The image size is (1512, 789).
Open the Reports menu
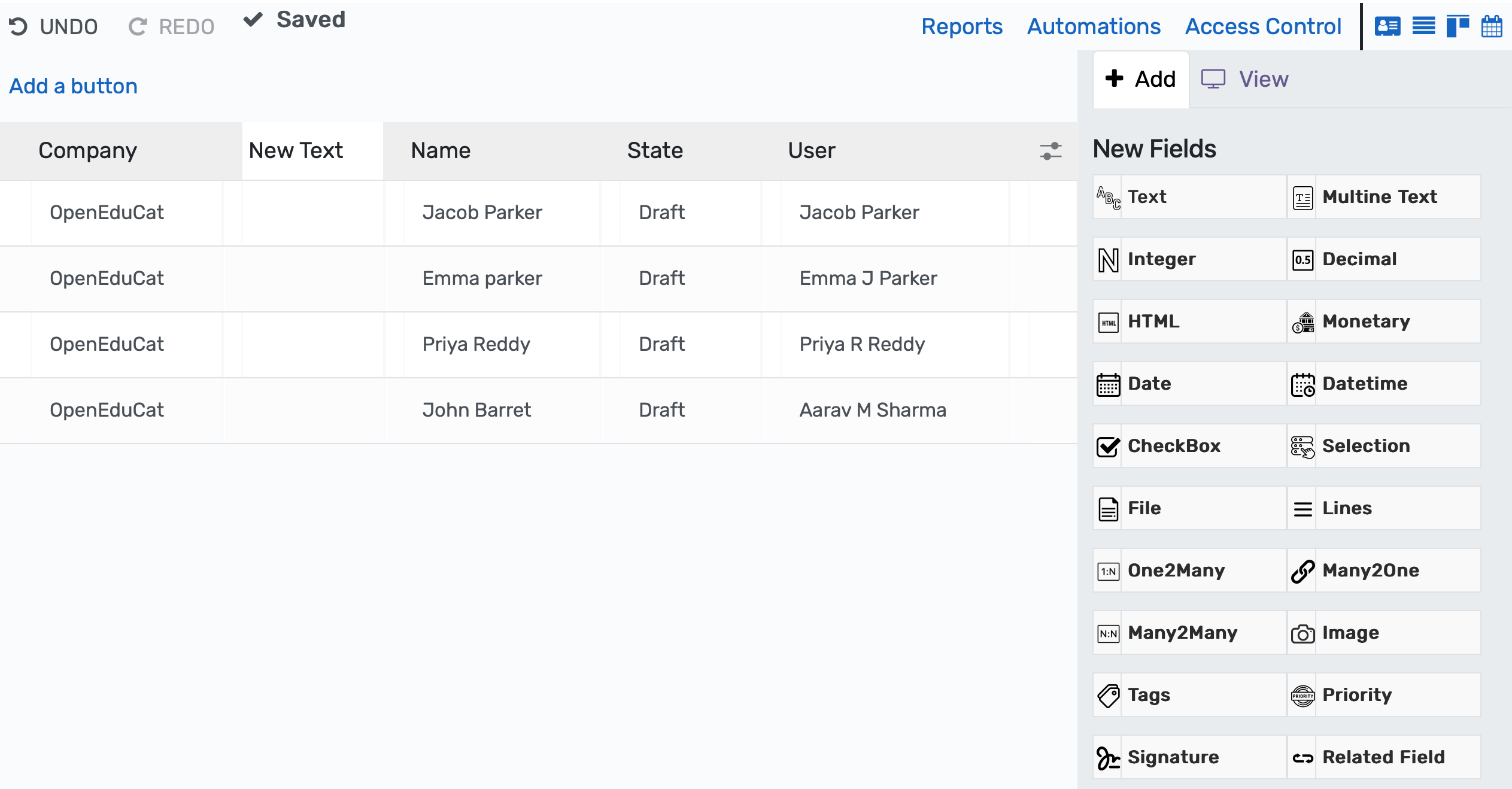point(962,26)
